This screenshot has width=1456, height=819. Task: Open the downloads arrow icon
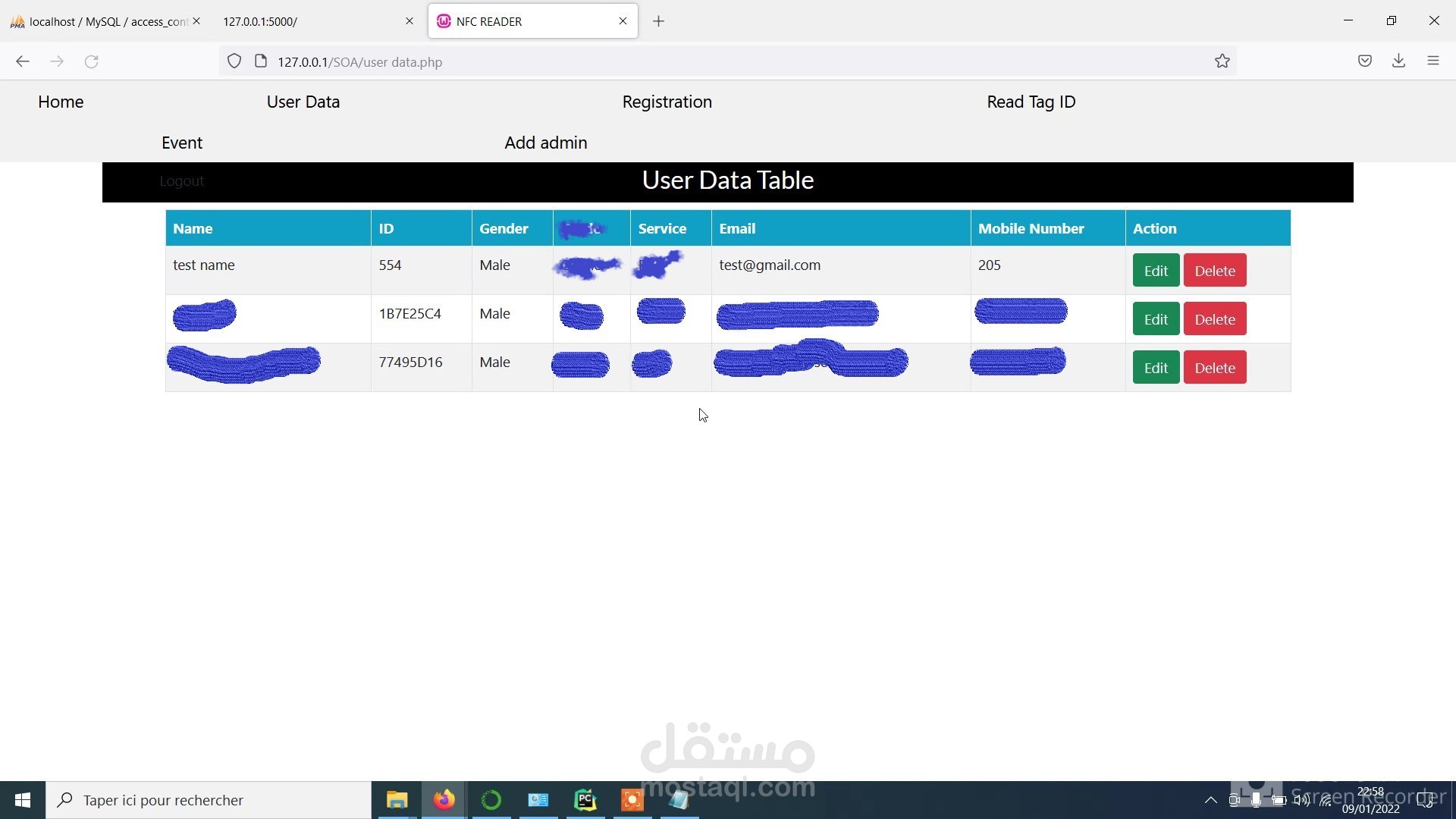pos(1398,61)
